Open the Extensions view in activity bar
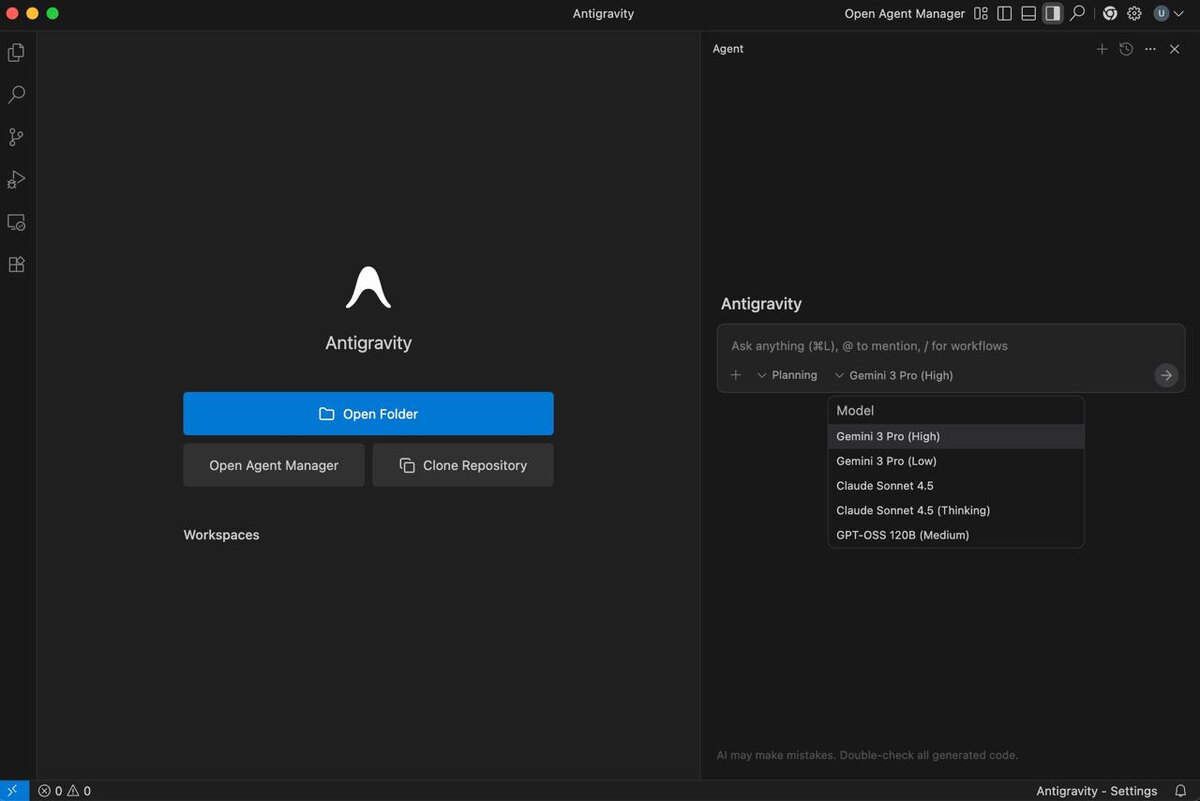1200x801 pixels. point(16,265)
